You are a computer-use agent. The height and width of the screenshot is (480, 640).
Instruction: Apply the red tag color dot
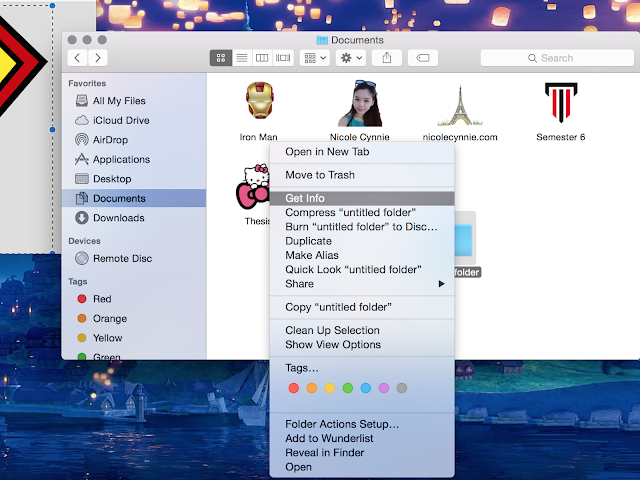(x=293, y=388)
